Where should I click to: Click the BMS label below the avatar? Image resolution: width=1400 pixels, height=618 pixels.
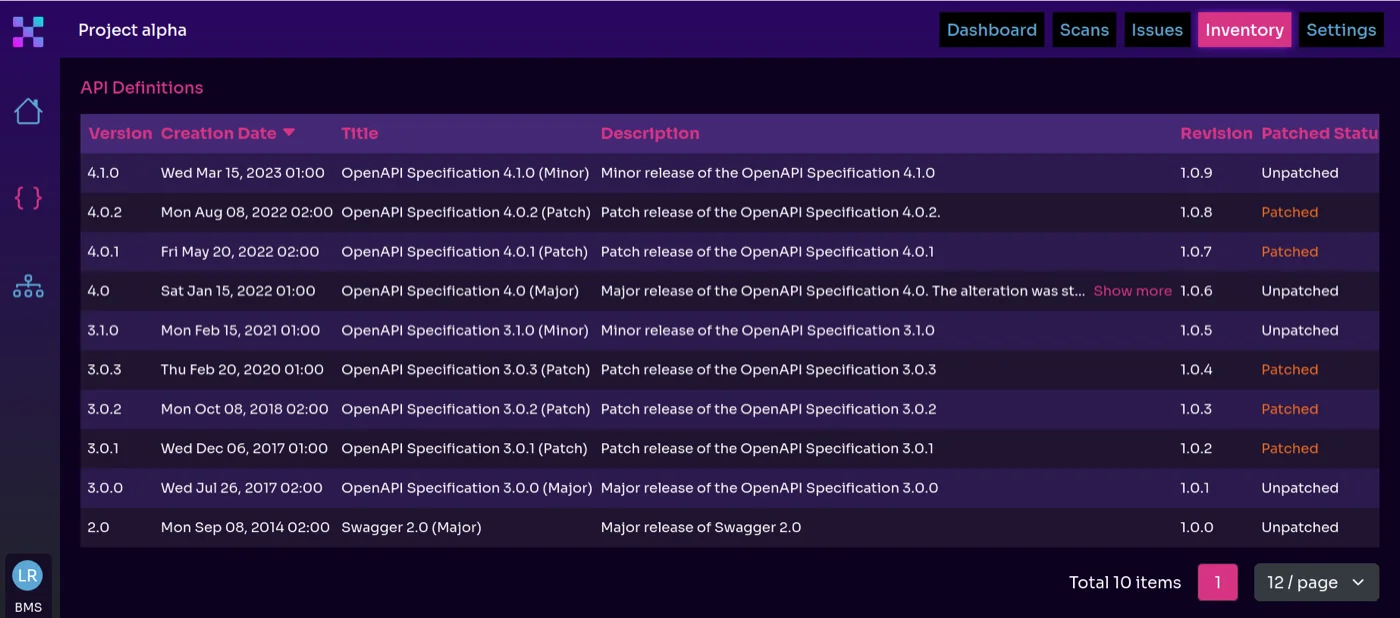click(28, 606)
